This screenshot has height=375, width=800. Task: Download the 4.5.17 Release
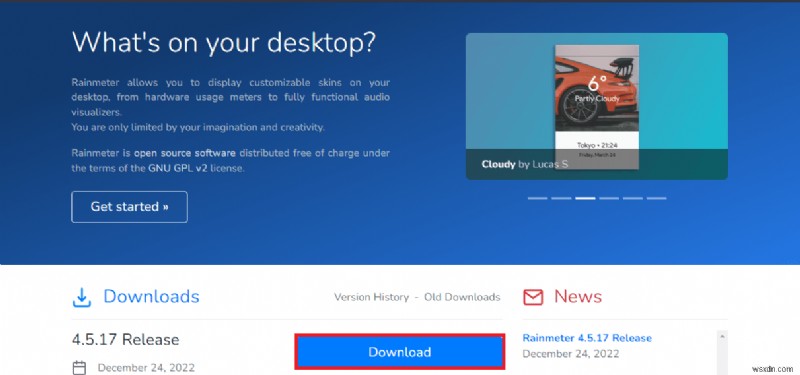click(399, 352)
